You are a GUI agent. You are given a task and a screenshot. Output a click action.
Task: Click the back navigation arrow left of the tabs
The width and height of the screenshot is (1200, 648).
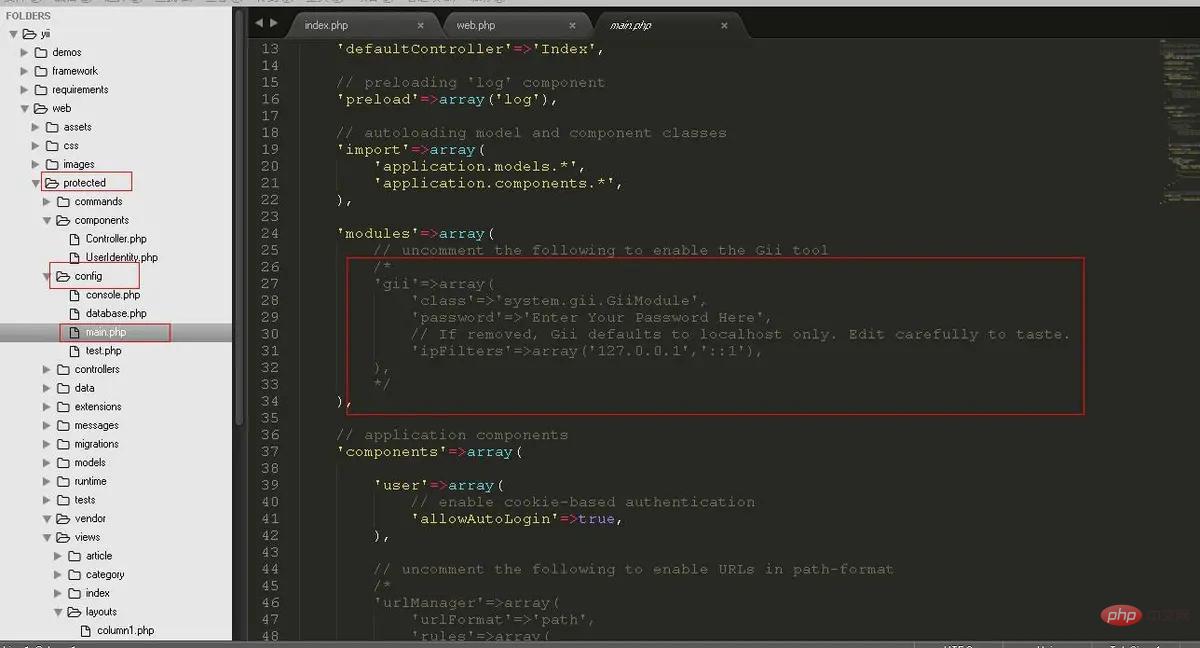(x=261, y=23)
